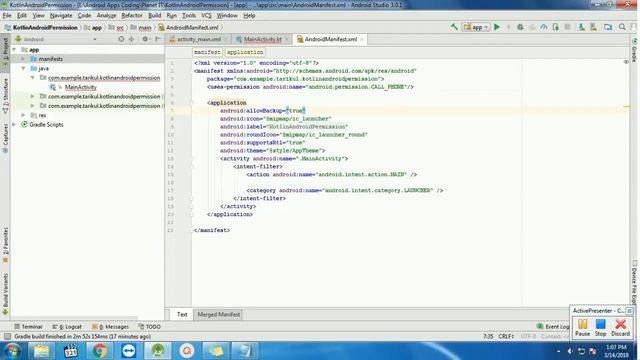Click the Profile app gauge icon

click(x=544, y=27)
